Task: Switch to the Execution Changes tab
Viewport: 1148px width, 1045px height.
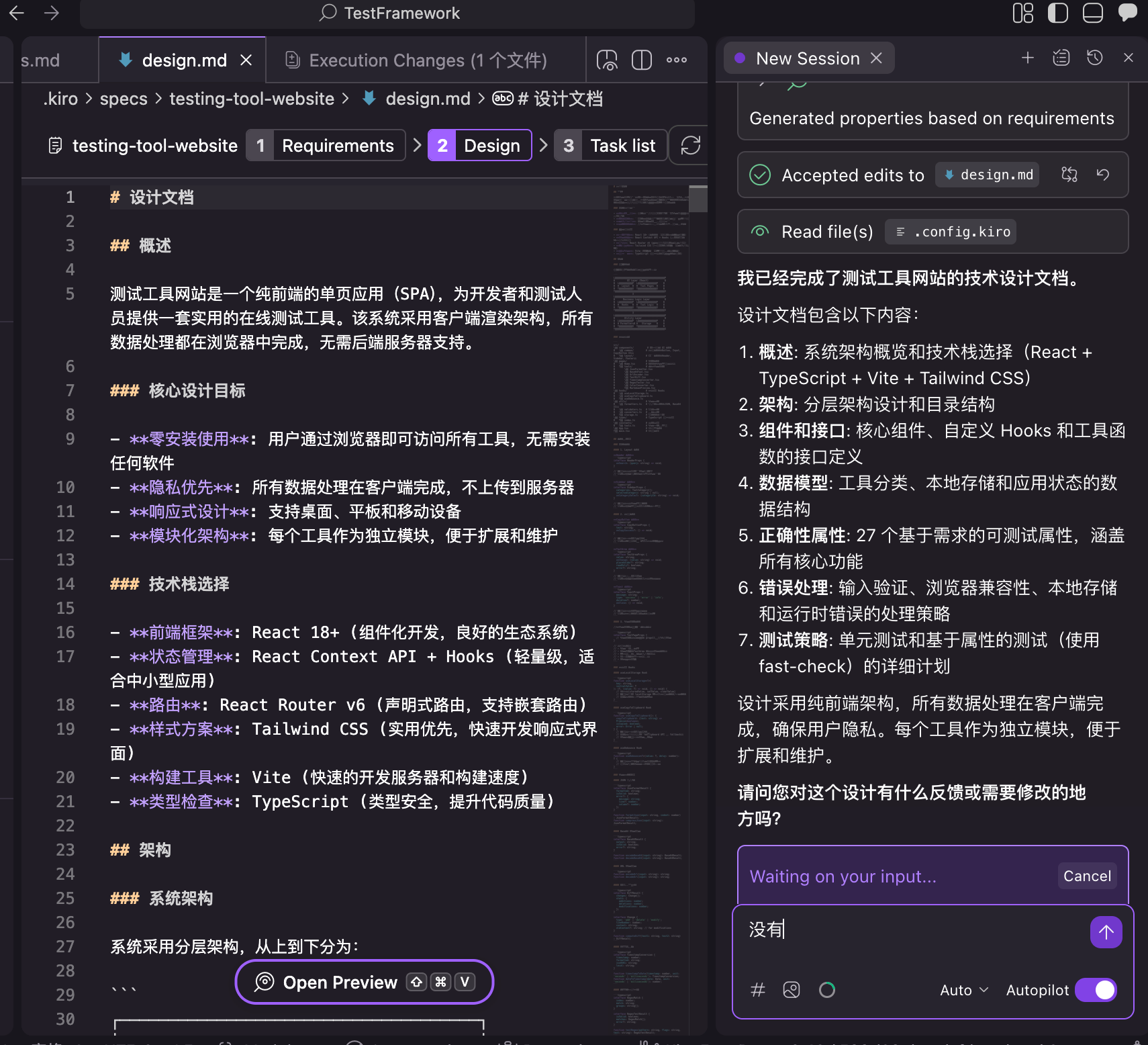Action: coord(414,60)
